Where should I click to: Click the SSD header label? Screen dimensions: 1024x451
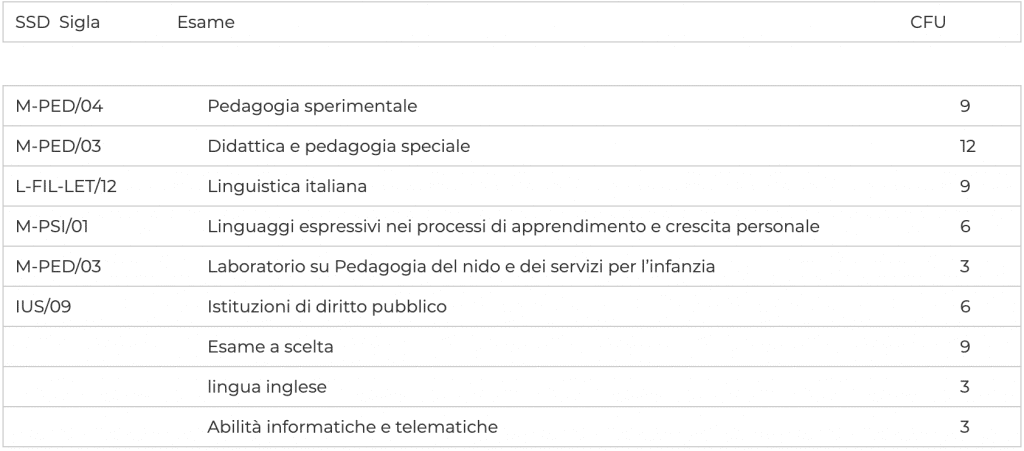32,23
